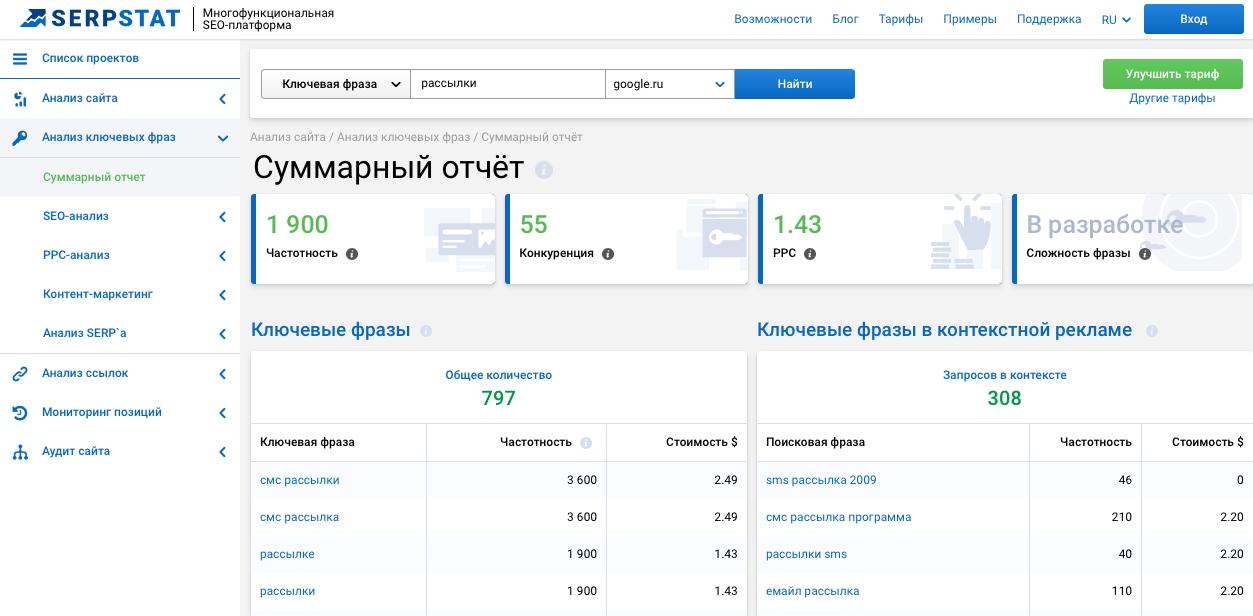Click the Поисковая фраза column header
1253x616 pixels.
(x=815, y=442)
